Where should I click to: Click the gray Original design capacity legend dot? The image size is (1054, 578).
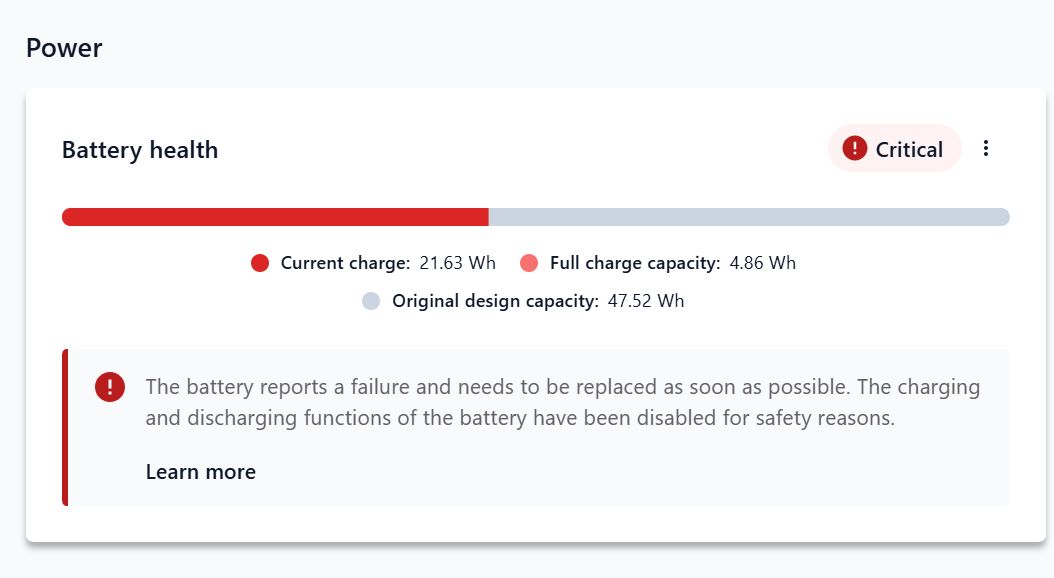pyautogui.click(x=371, y=301)
